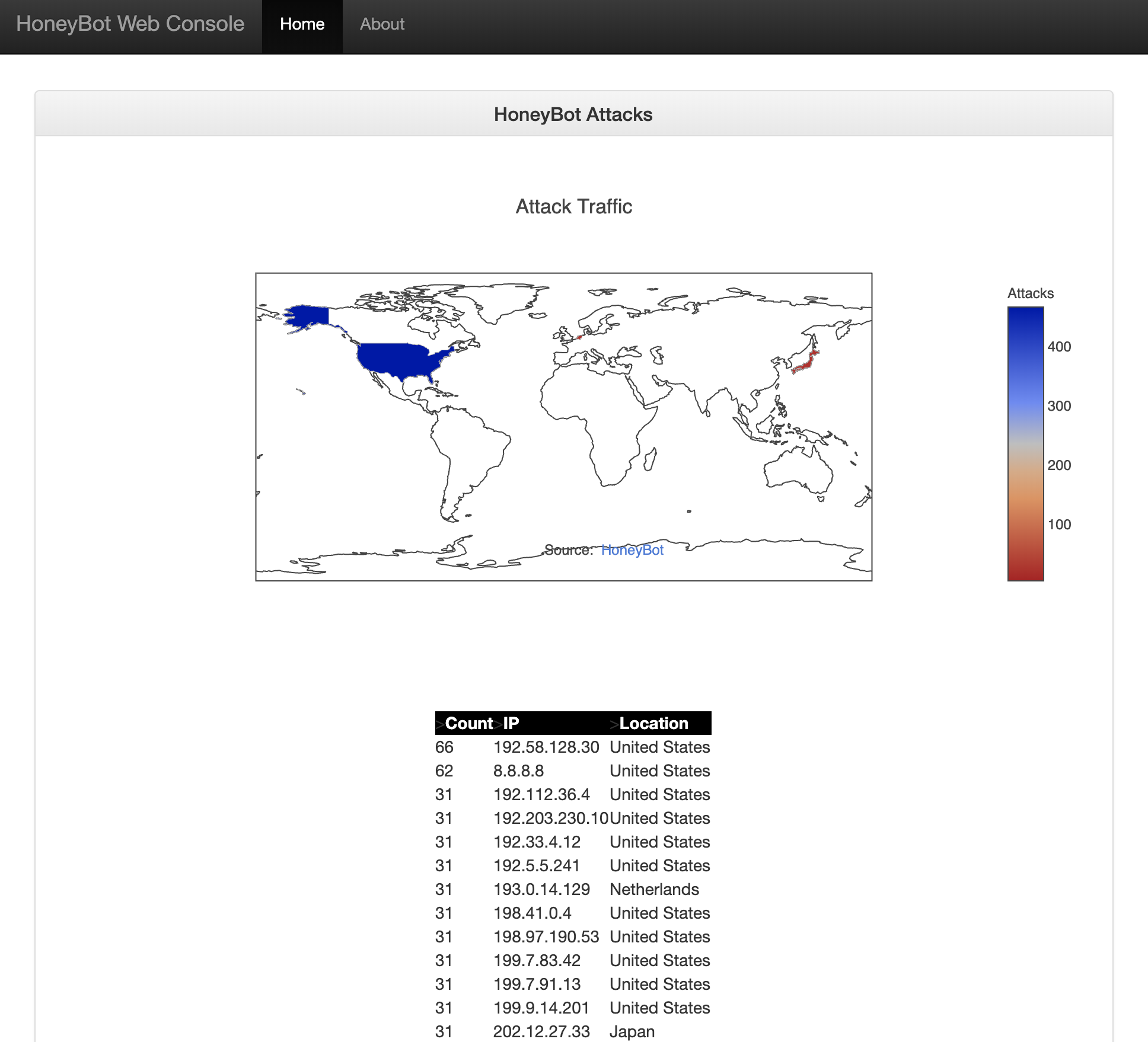This screenshot has width=1148, height=1042.
Task: Click the Attack Traffic chart title
Action: (573, 207)
